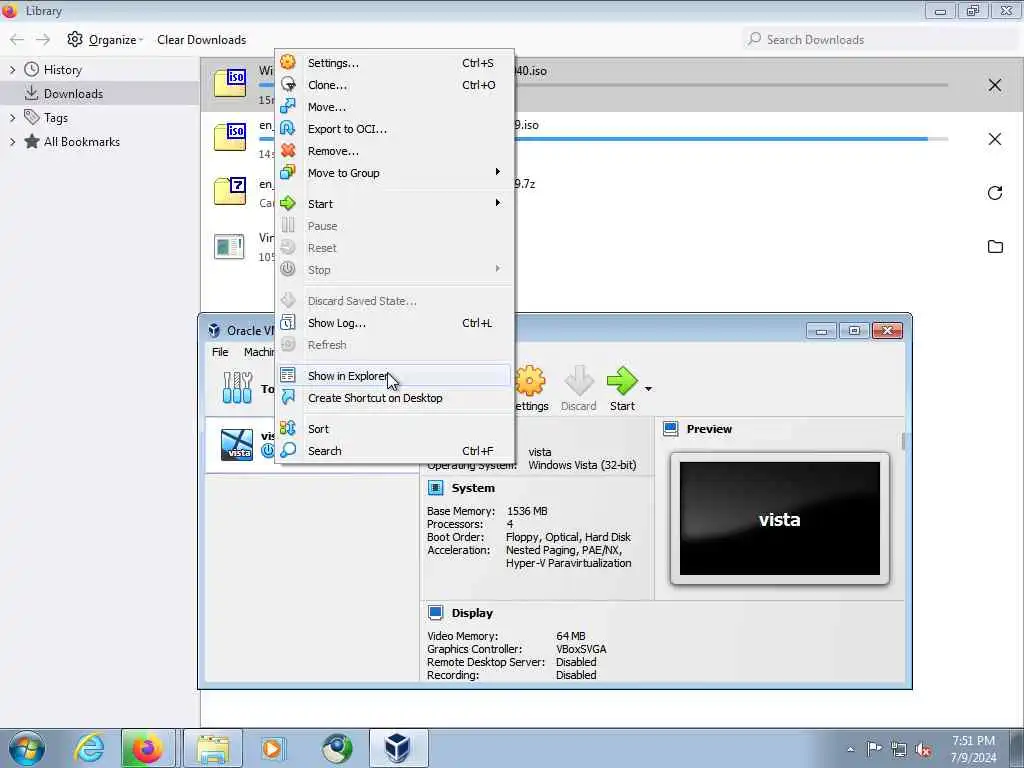This screenshot has height=768, width=1024.
Task: Expand All Bookmarks in the sidebar
Action: click(x=12, y=142)
